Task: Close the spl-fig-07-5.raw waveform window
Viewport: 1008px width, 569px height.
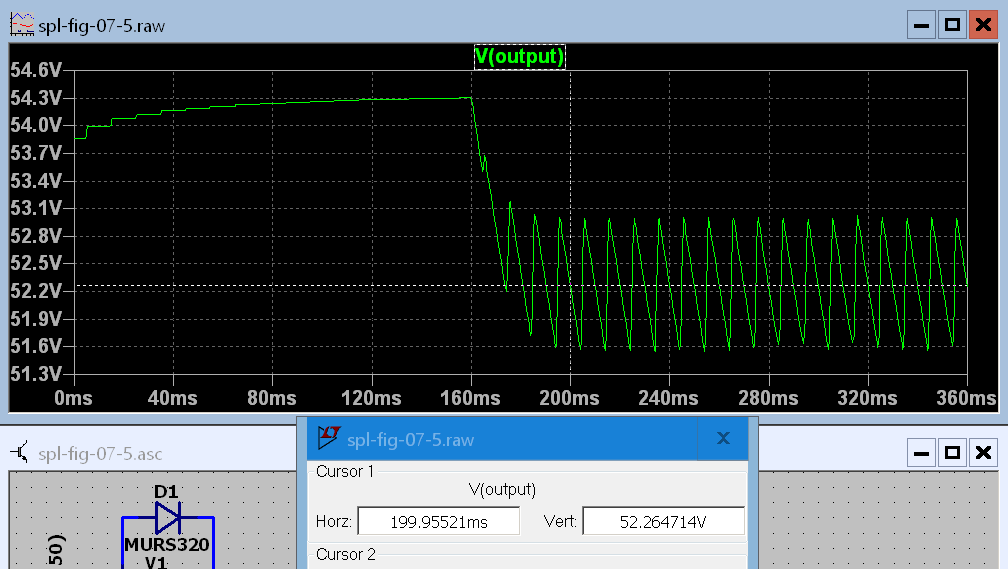Action: click(x=982, y=25)
